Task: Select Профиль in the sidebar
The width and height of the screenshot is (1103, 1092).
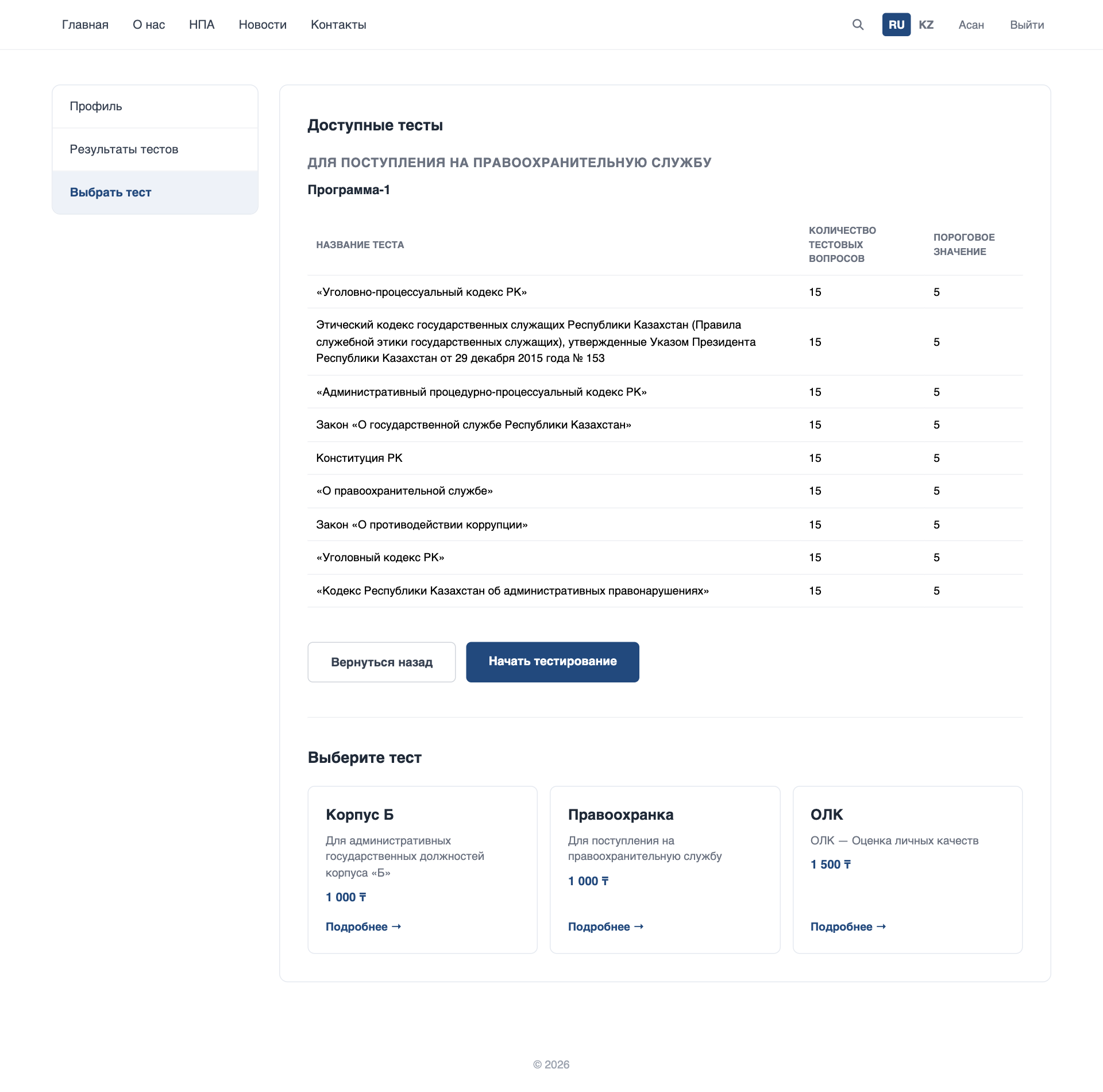Action: click(x=155, y=106)
